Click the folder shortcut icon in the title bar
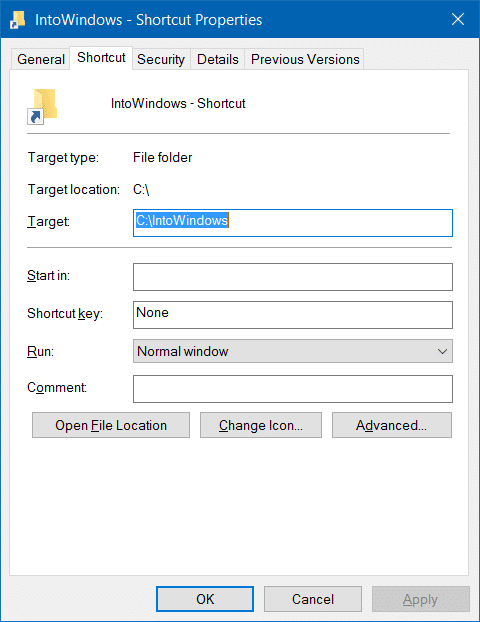The width and height of the screenshot is (480, 622). click(x=17, y=19)
